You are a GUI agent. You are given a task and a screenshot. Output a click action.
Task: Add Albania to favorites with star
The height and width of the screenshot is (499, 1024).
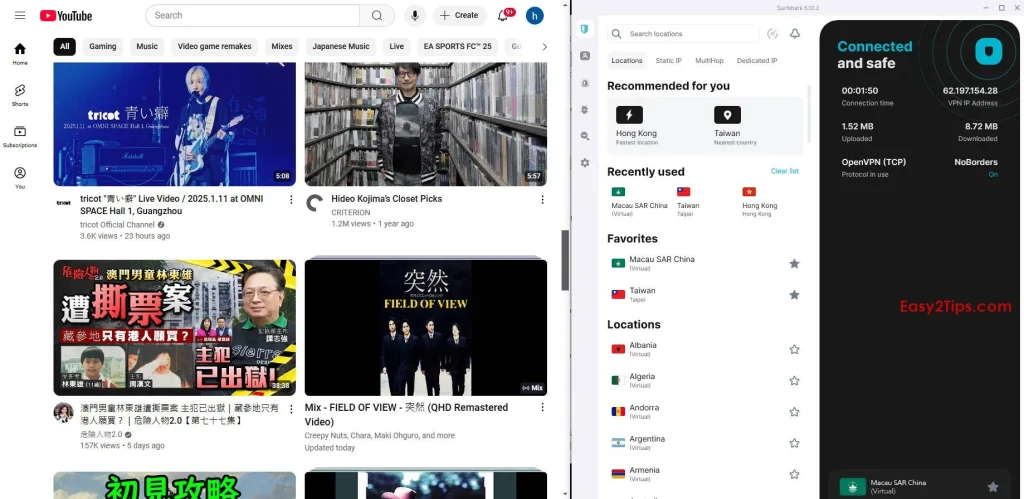794,349
